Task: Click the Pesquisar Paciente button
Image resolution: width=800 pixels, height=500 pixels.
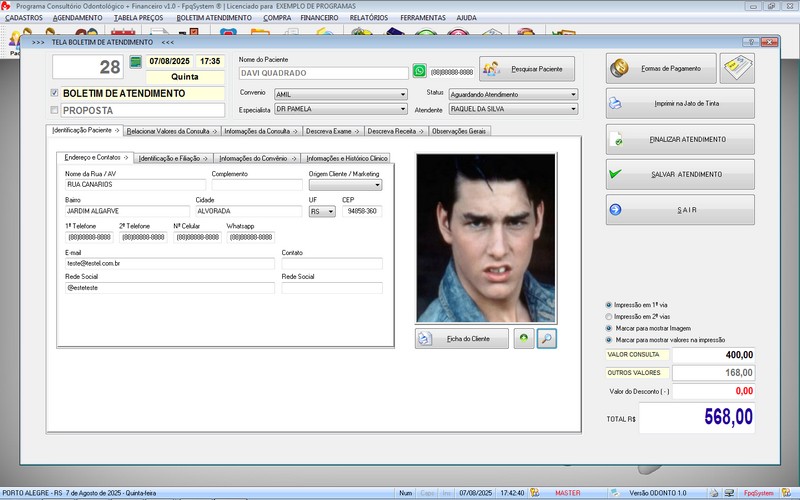Action: [527, 68]
